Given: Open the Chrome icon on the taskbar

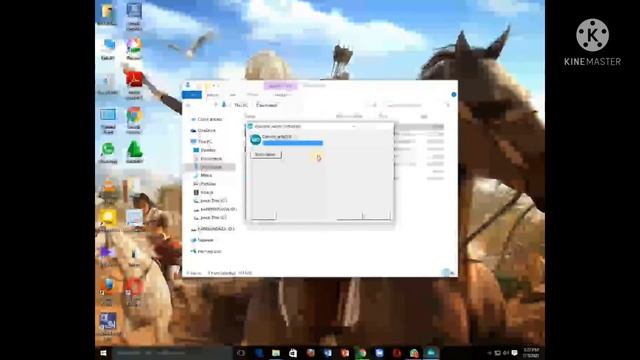Looking at the screenshot, I should click(362, 353).
